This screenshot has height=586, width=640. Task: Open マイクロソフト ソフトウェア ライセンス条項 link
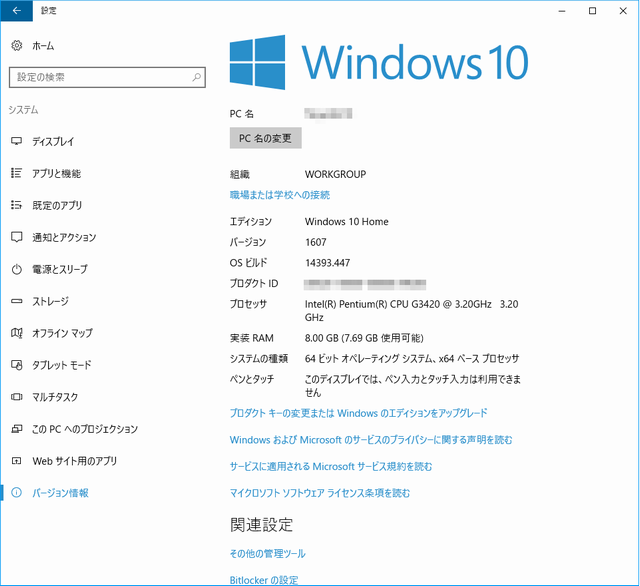coord(320,493)
